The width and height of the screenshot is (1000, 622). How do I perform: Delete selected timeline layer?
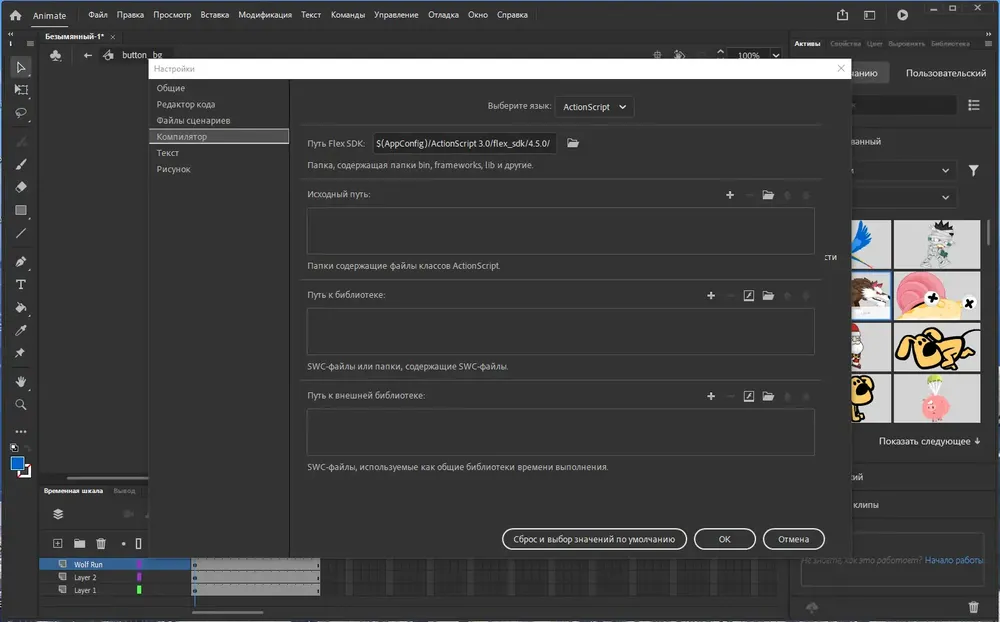pos(101,544)
